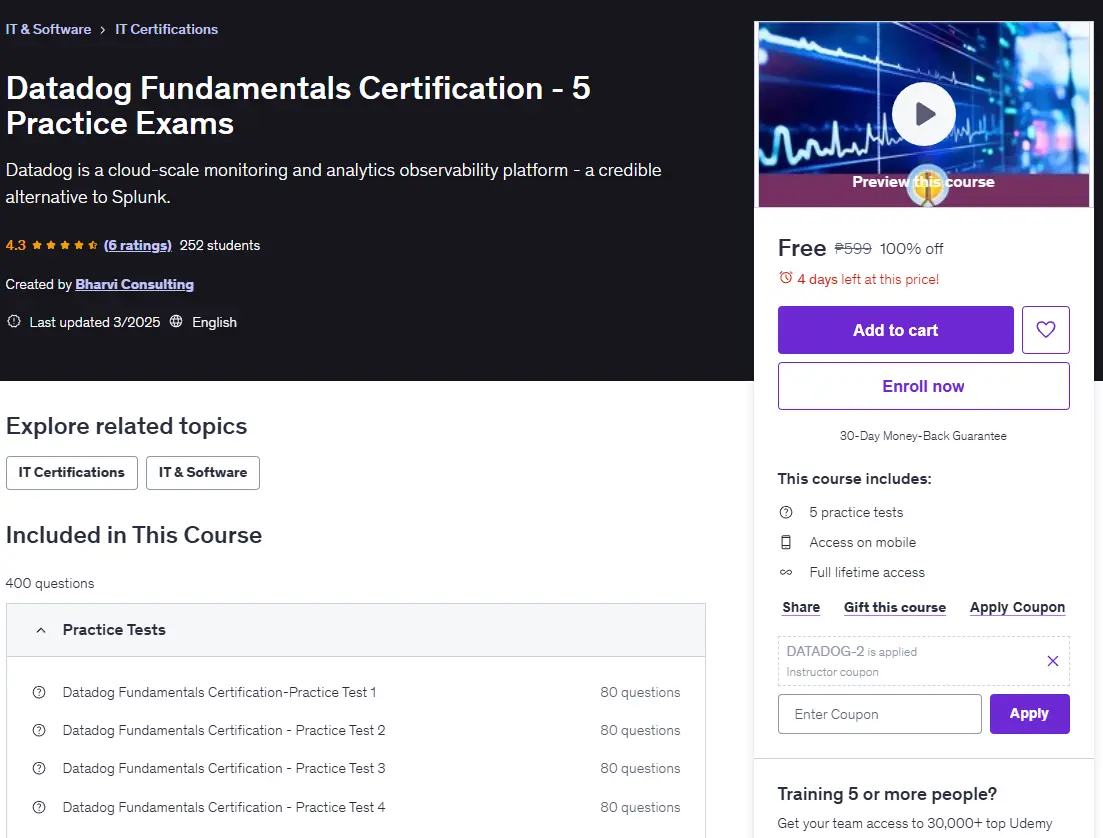Select the IT & Software topic chip
This screenshot has width=1103, height=838.
(203, 473)
